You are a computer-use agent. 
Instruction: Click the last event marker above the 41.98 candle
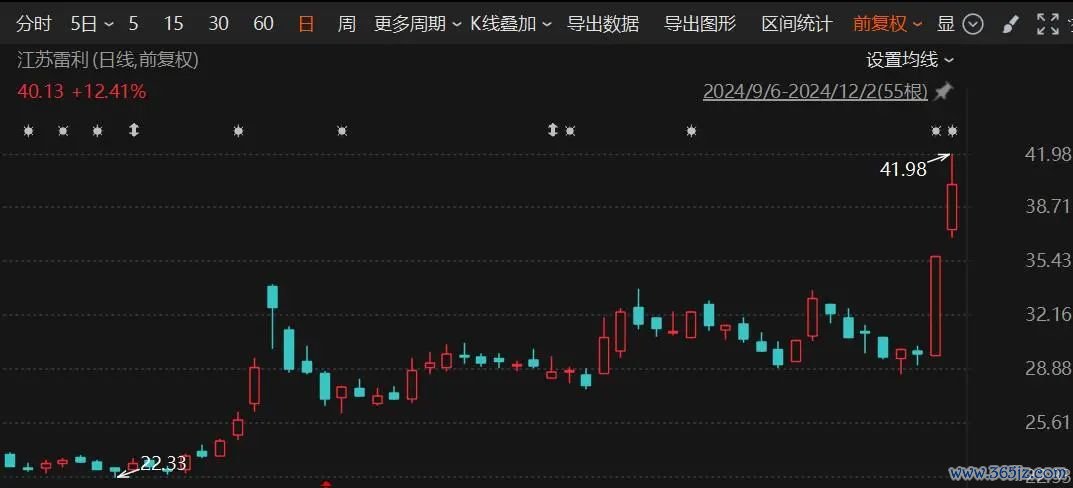pyautogui.click(x=952, y=130)
